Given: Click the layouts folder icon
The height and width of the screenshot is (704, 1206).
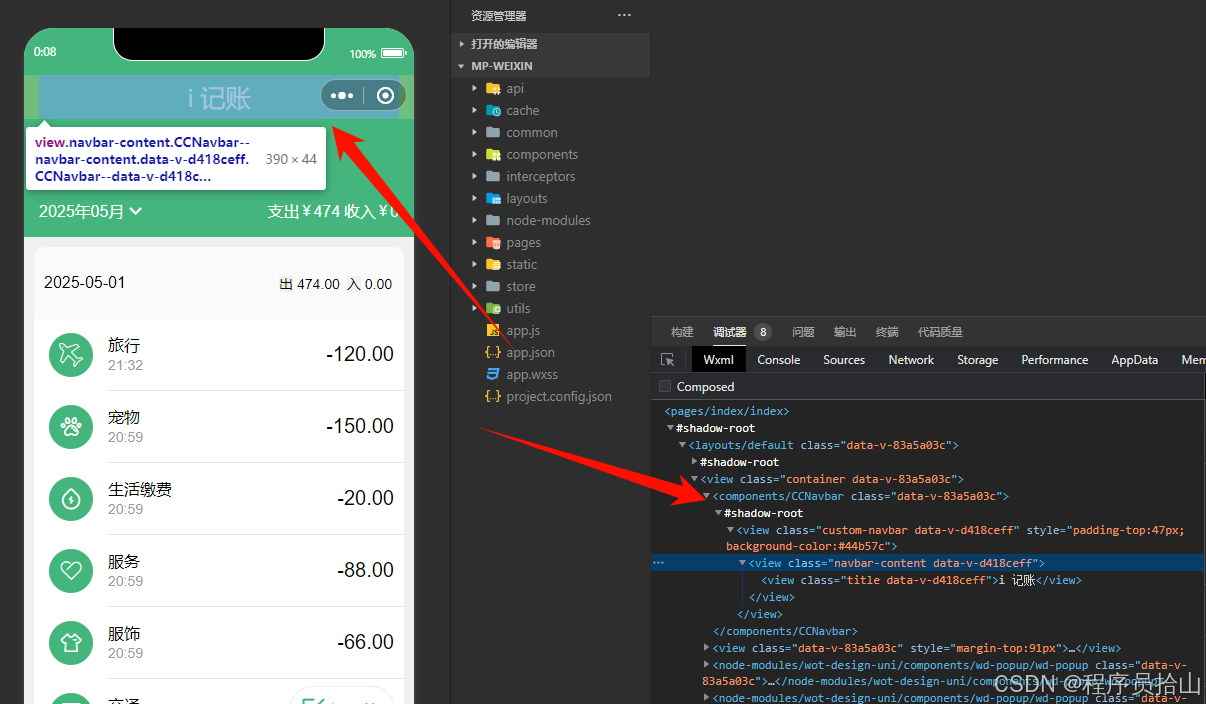Looking at the screenshot, I should pyautogui.click(x=493, y=199).
